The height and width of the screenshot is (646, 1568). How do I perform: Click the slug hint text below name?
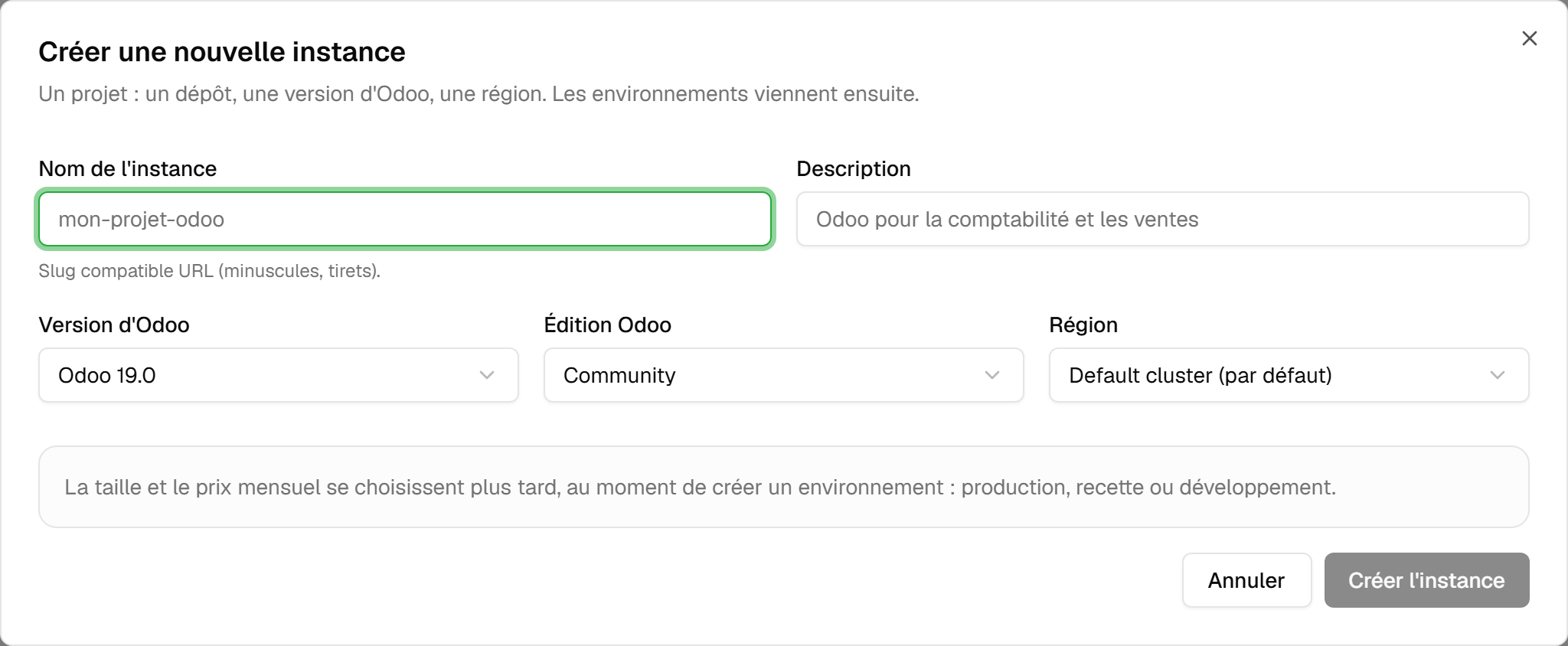coord(210,271)
